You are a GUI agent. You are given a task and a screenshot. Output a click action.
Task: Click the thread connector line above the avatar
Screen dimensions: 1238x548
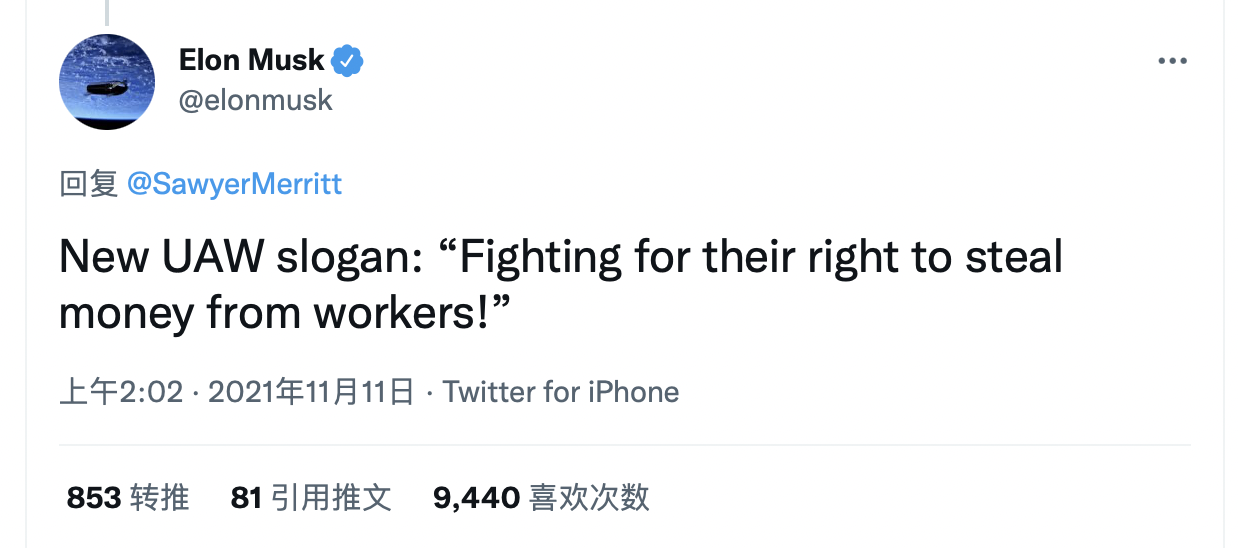tap(106, 12)
